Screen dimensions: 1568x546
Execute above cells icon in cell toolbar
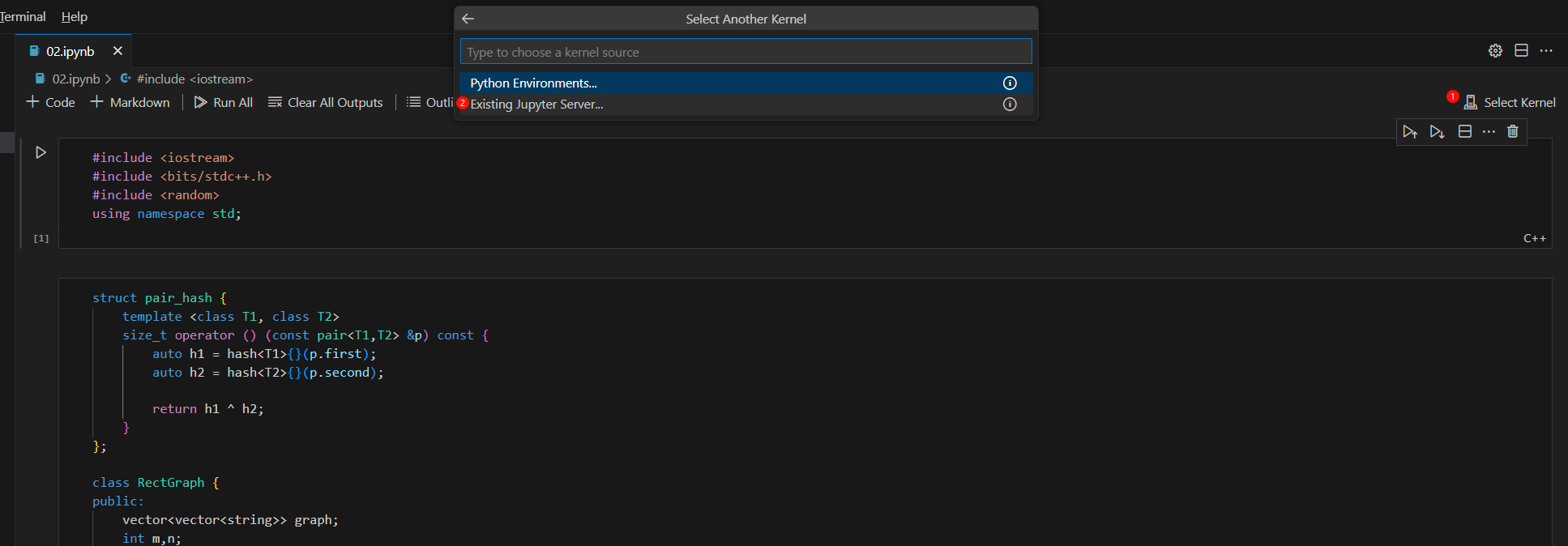click(x=1411, y=131)
